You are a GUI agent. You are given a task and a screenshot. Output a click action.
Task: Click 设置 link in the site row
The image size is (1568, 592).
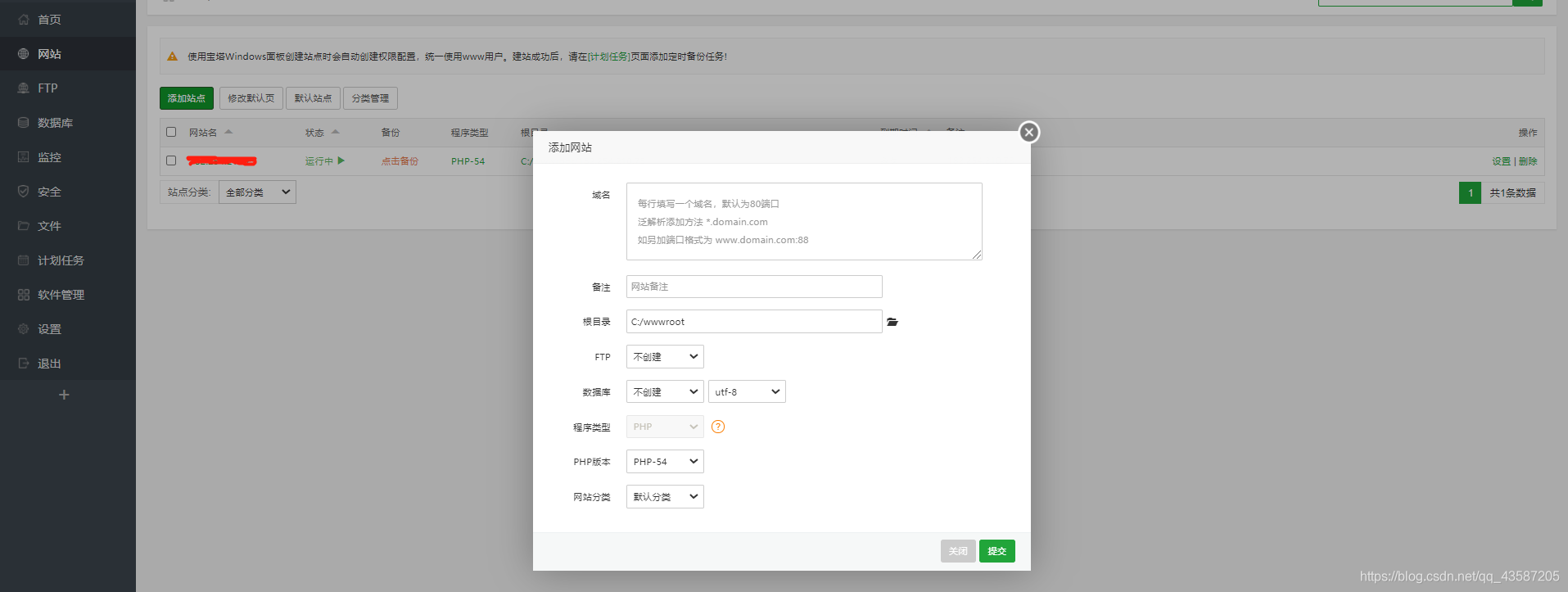pyautogui.click(x=1501, y=161)
